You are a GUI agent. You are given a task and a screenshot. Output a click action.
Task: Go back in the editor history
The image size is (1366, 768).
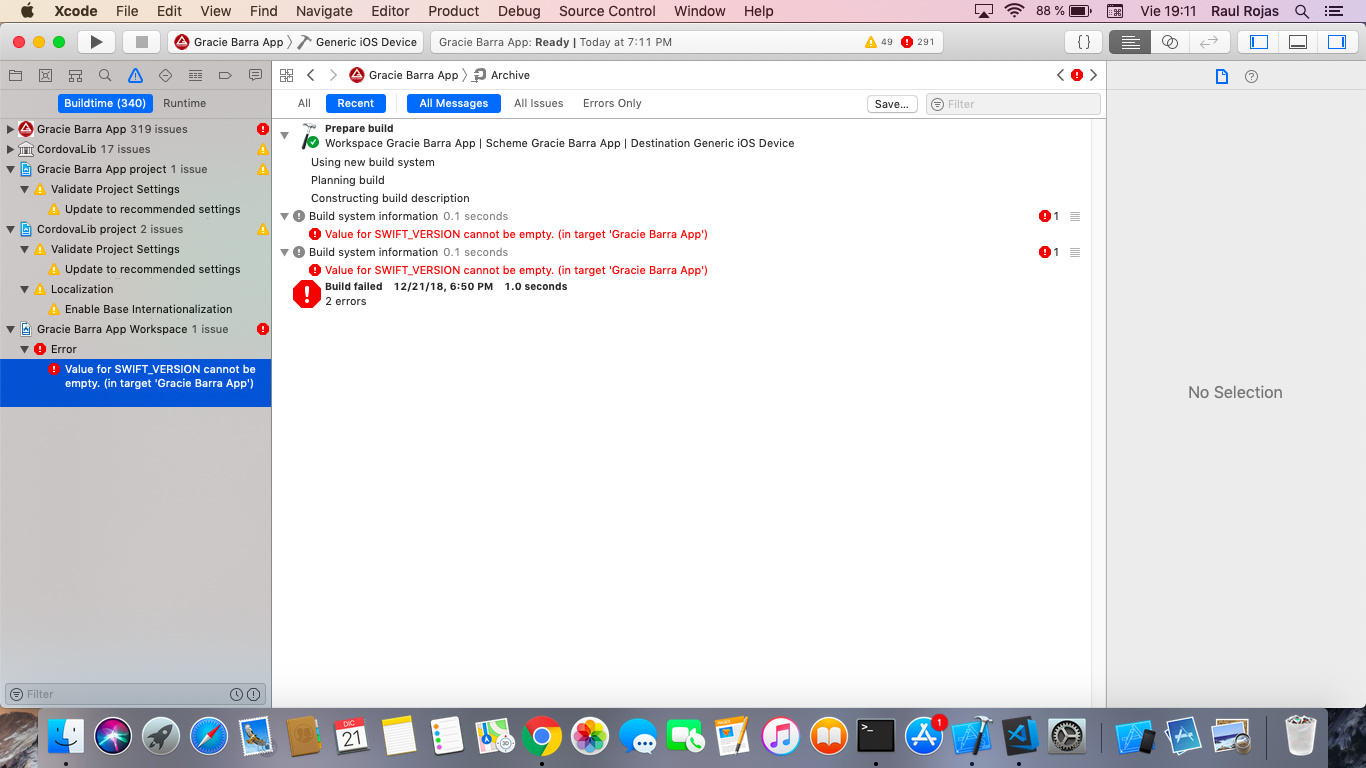[x=311, y=75]
